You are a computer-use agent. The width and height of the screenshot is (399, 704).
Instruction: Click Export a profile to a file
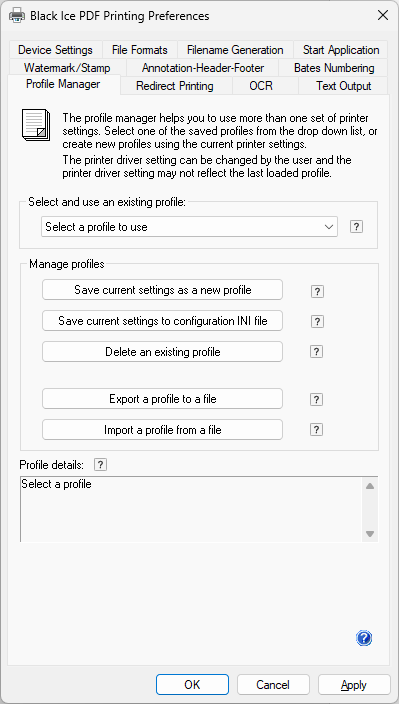(162, 399)
